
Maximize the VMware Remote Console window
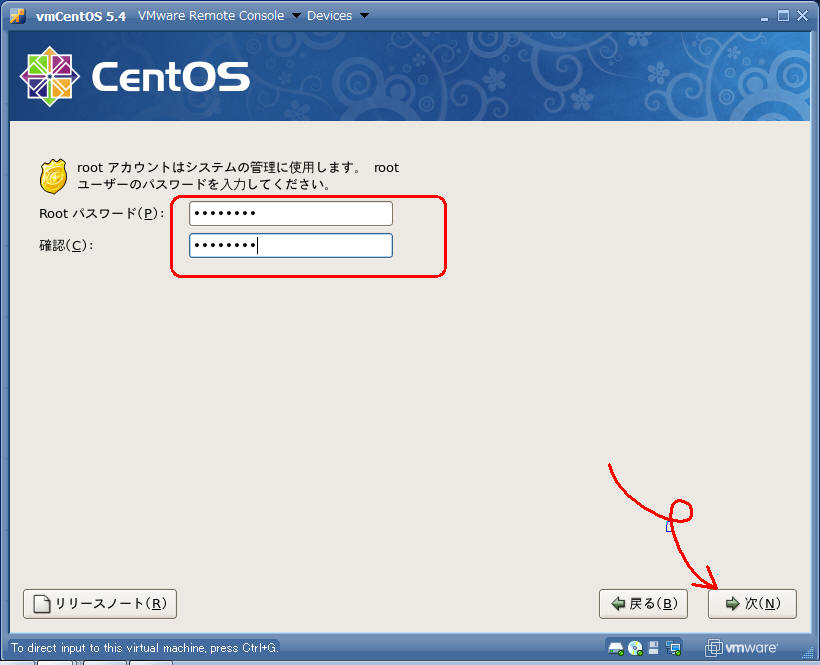coord(783,16)
